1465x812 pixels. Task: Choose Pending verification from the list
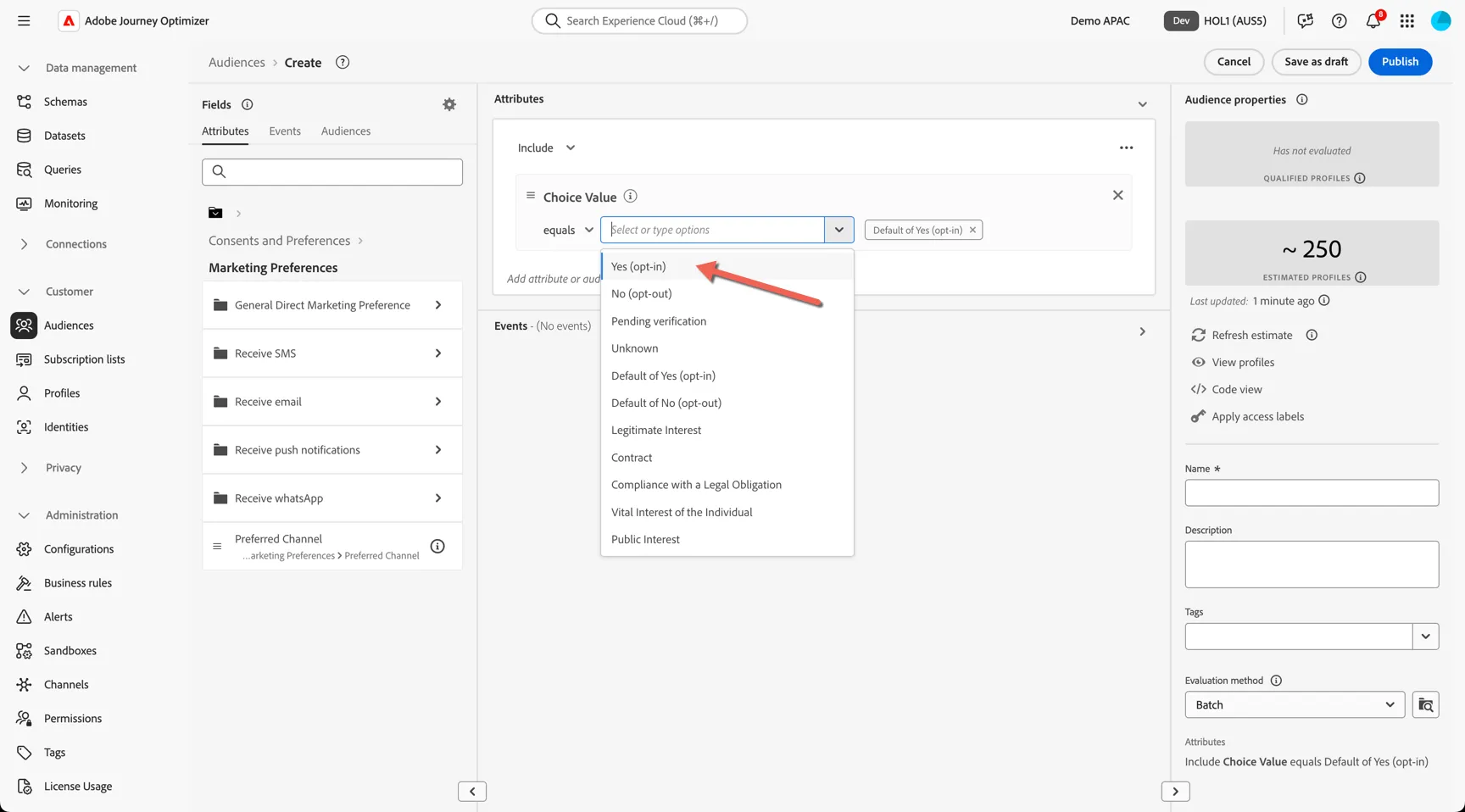[x=727, y=321]
